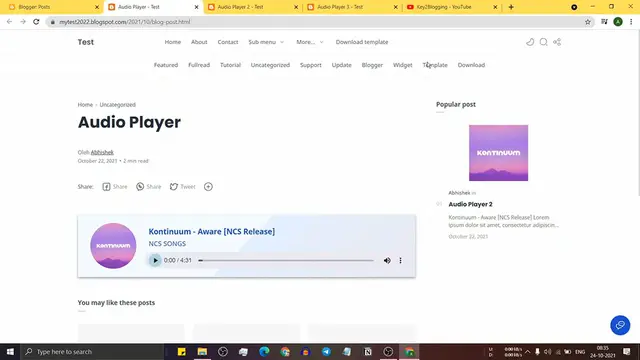Bookmark this page with star

click(588, 22)
